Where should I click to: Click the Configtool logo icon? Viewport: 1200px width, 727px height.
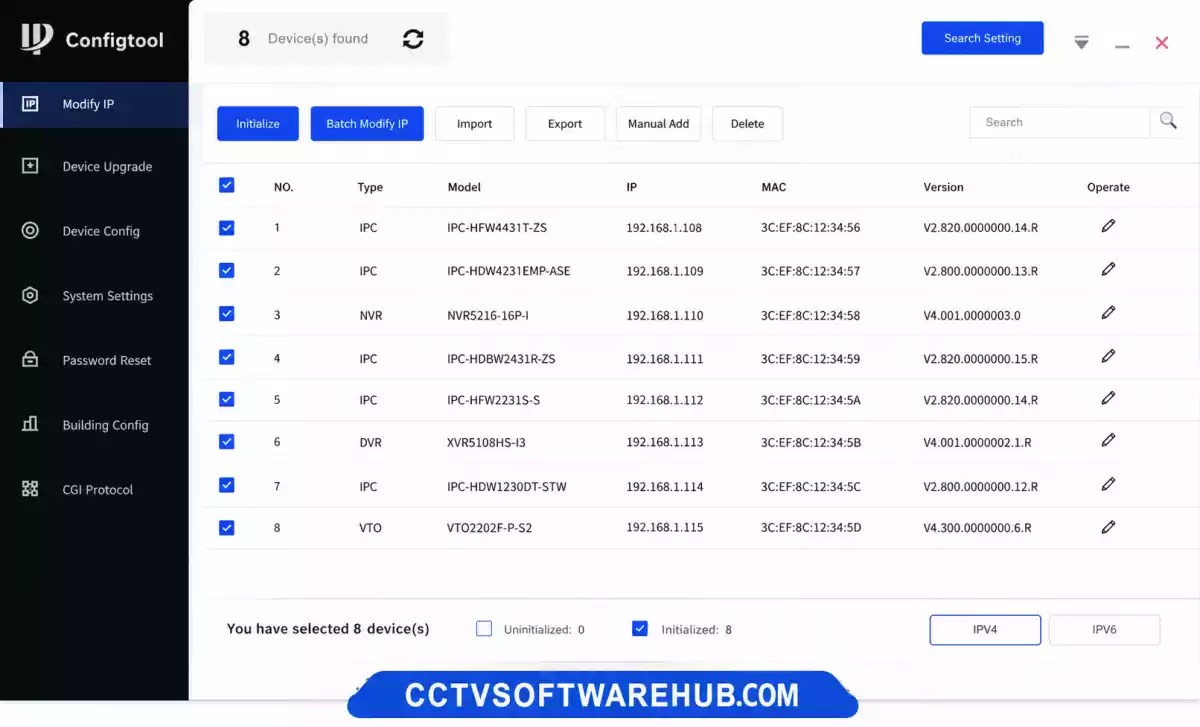(x=37, y=39)
